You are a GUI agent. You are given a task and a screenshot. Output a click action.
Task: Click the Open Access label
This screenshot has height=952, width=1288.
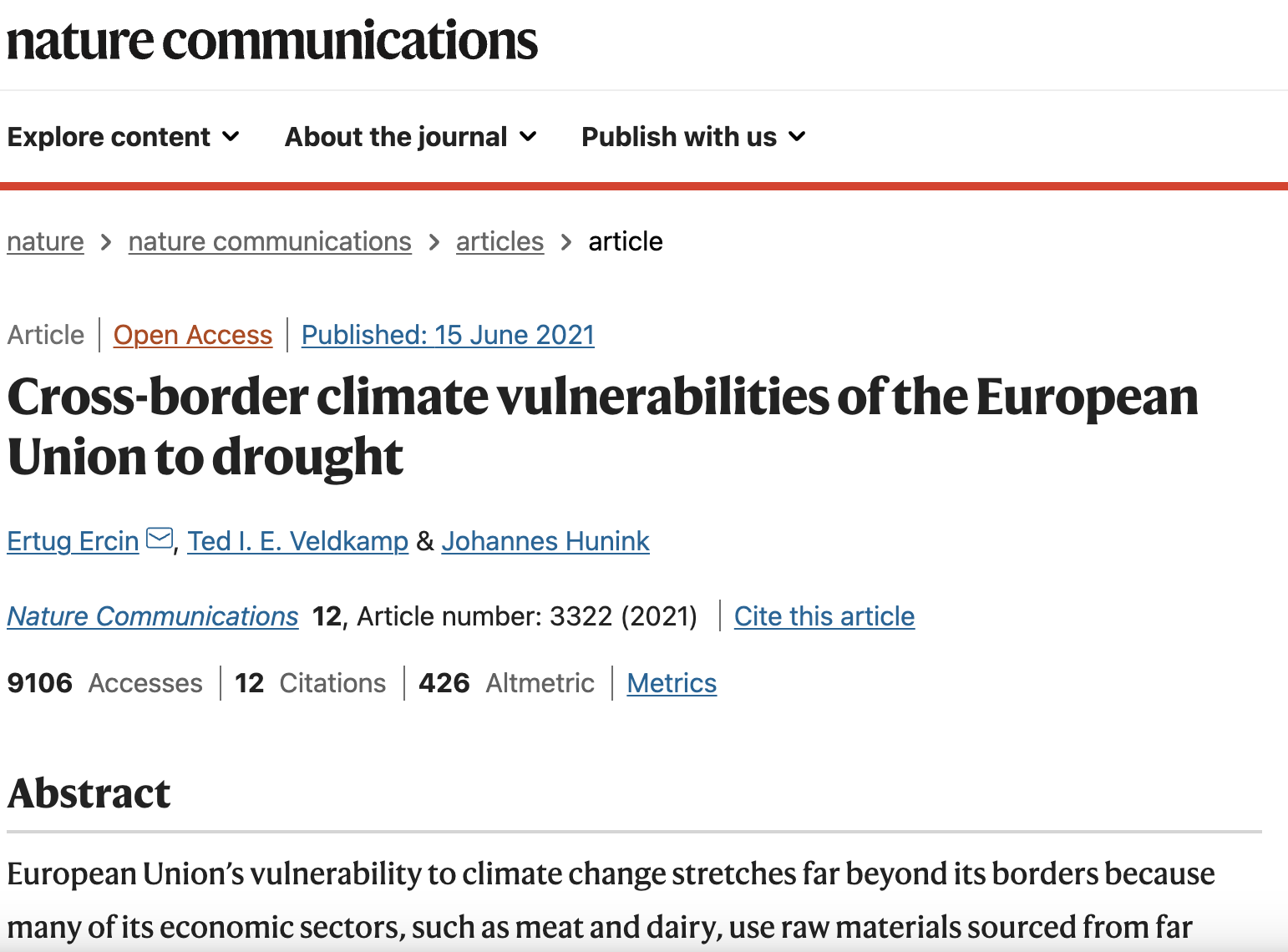[193, 334]
